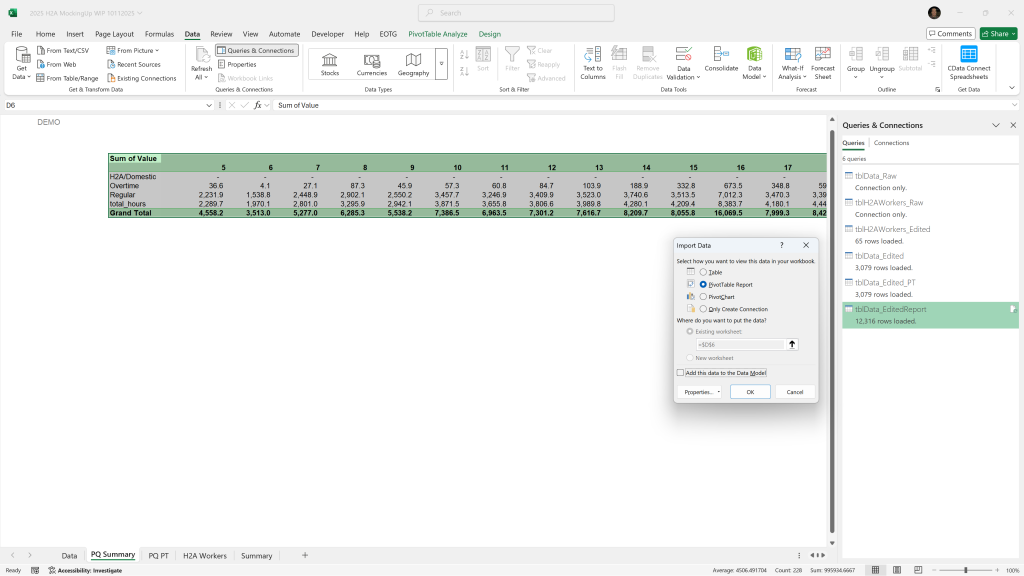This screenshot has width=1024, height=576.
Task: Open the Comments button
Action: coord(950,34)
